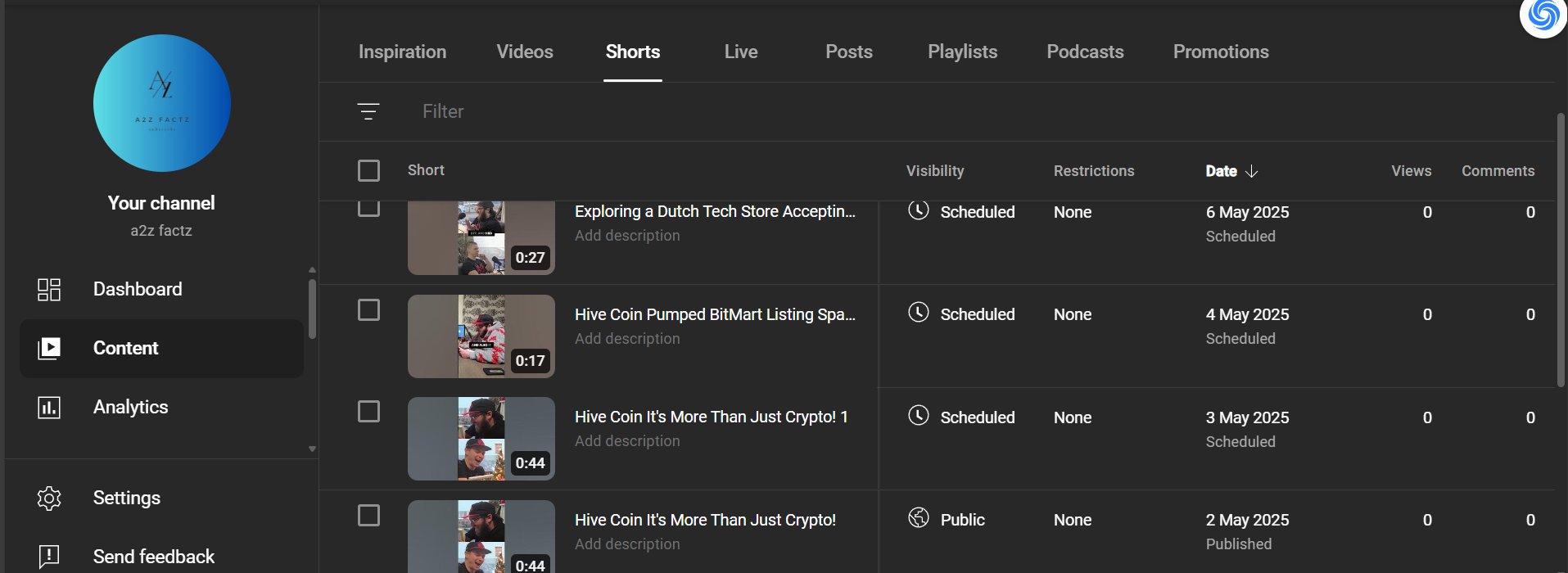Select the Shorts tab

coord(633,52)
